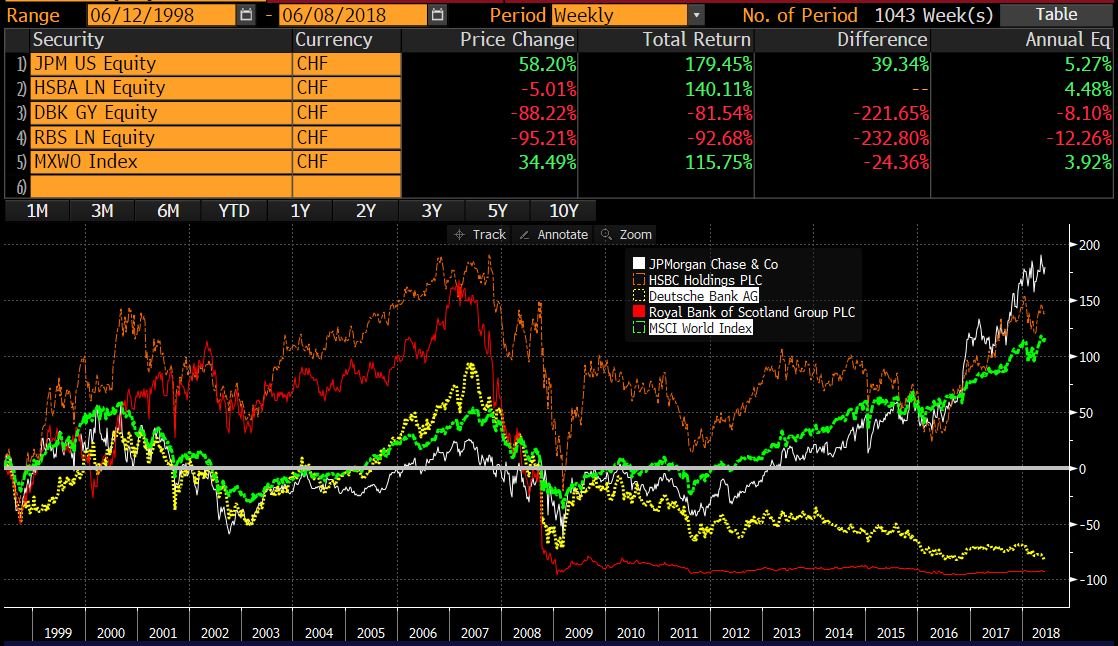Click the Annual Eq column header
The image size is (1118, 646).
pos(1067,40)
